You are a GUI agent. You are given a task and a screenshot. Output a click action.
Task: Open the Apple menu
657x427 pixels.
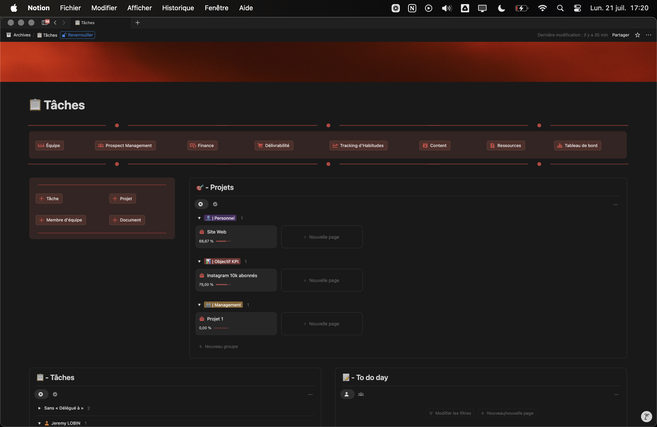coord(14,8)
